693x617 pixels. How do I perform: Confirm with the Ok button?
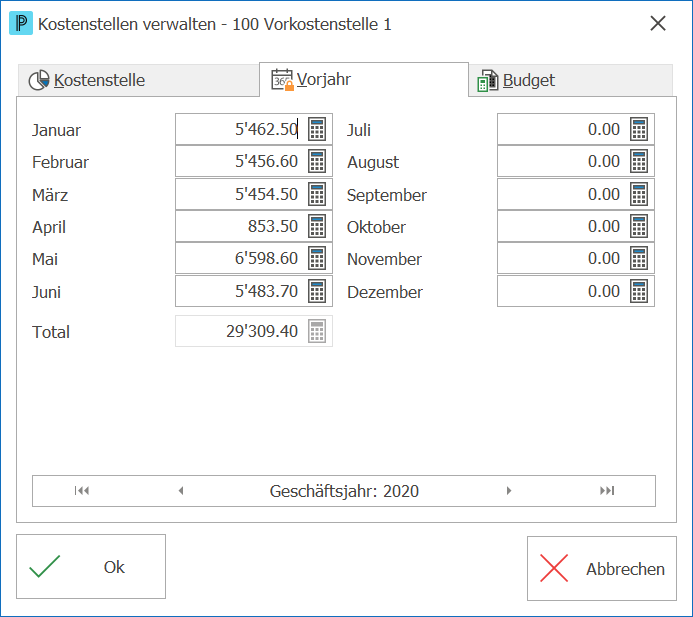(91, 567)
